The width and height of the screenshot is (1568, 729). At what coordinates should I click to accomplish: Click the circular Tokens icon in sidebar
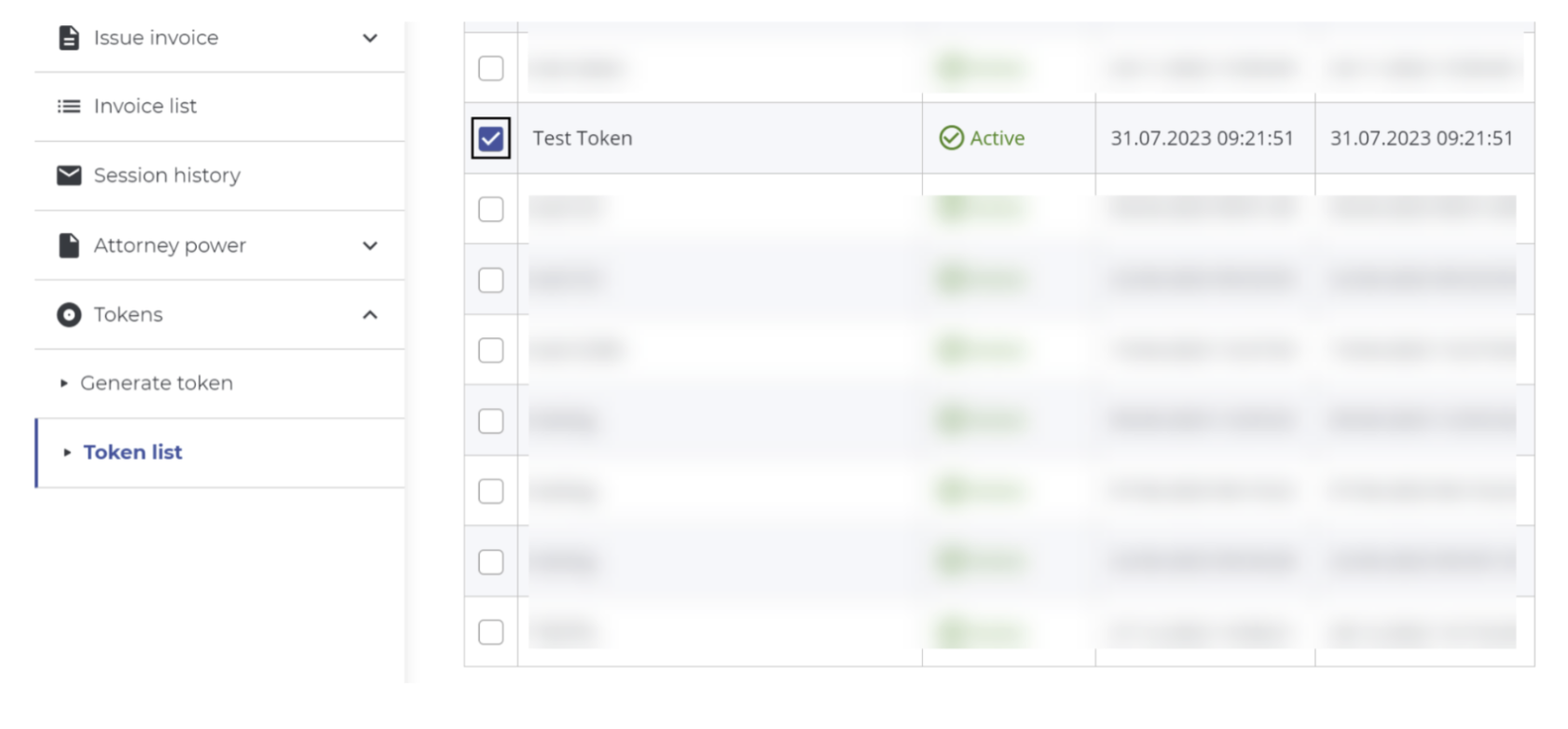[69, 315]
